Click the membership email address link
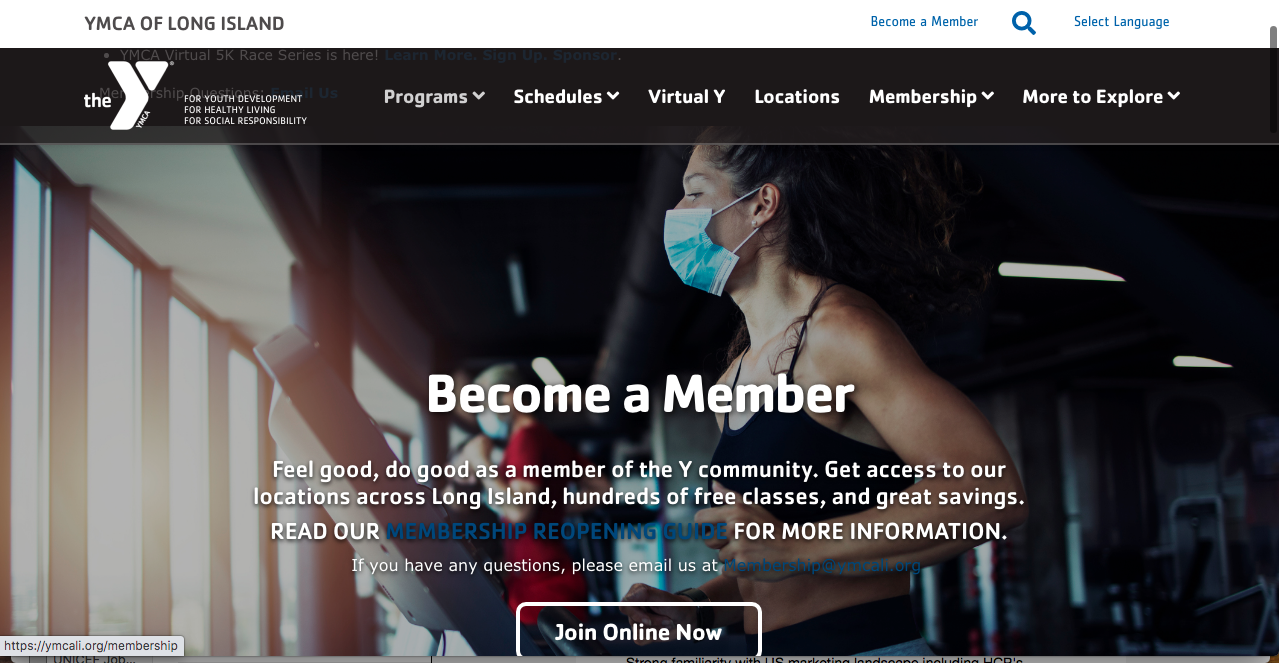The height and width of the screenshot is (663, 1279). [822, 566]
